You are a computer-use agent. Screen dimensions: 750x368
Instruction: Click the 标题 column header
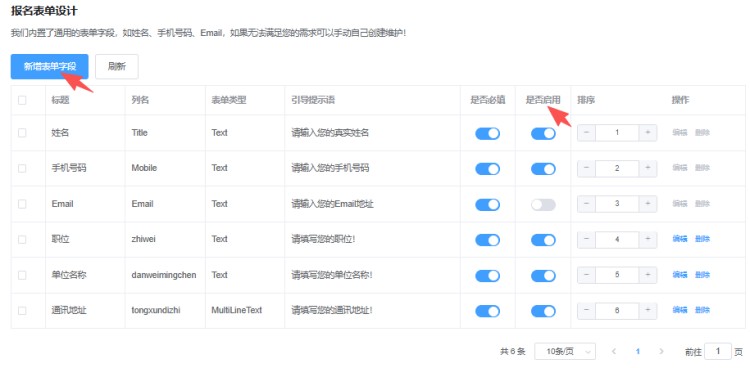pyautogui.click(x=60, y=100)
